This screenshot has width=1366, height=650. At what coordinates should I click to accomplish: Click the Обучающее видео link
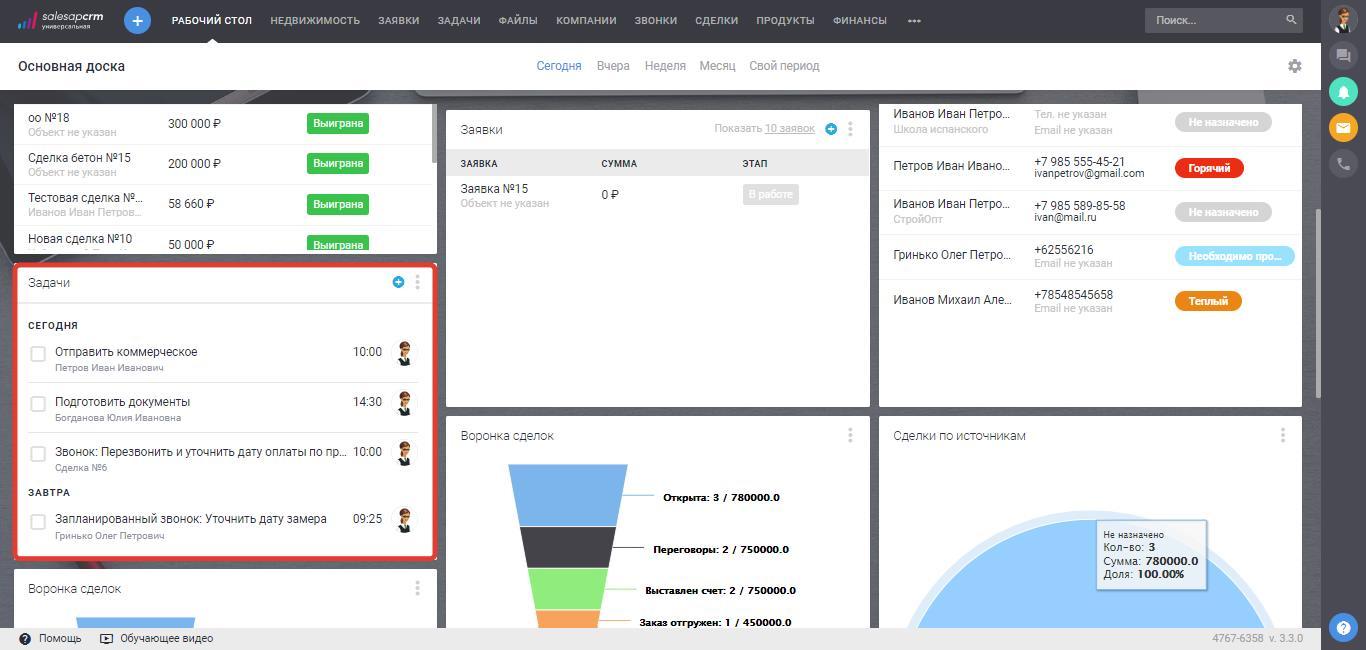pyautogui.click(x=166, y=638)
